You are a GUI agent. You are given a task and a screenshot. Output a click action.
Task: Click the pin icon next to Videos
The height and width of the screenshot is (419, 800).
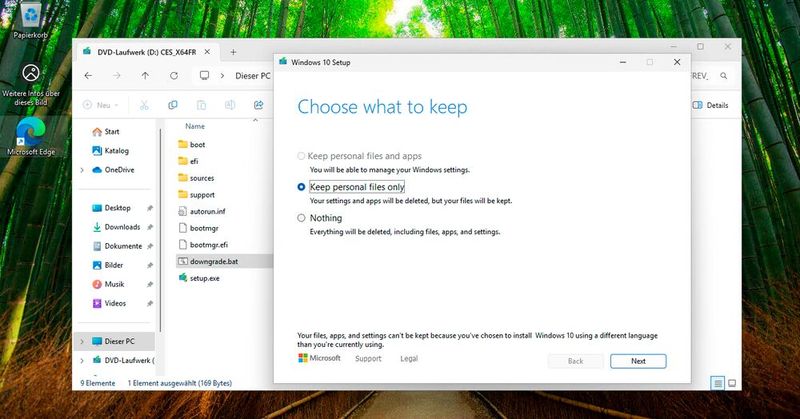(150, 303)
